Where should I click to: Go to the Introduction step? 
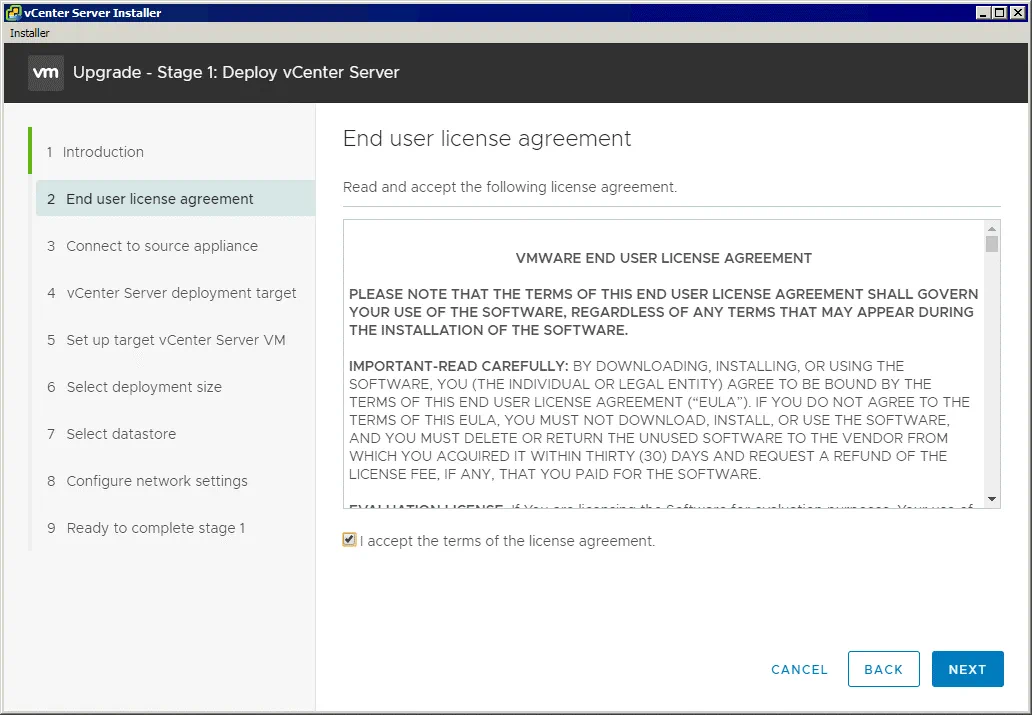(103, 152)
